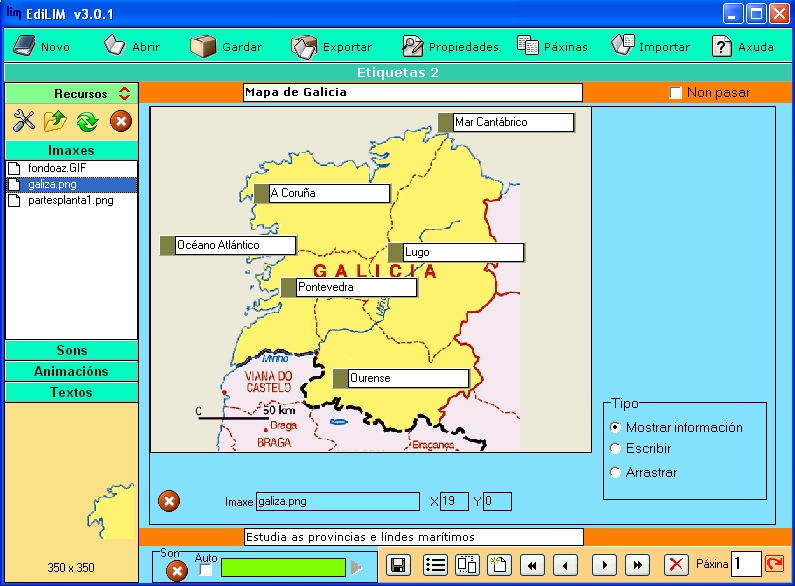Select the Escribir radio option
Screen dimensions: 795x586
(x=616, y=449)
